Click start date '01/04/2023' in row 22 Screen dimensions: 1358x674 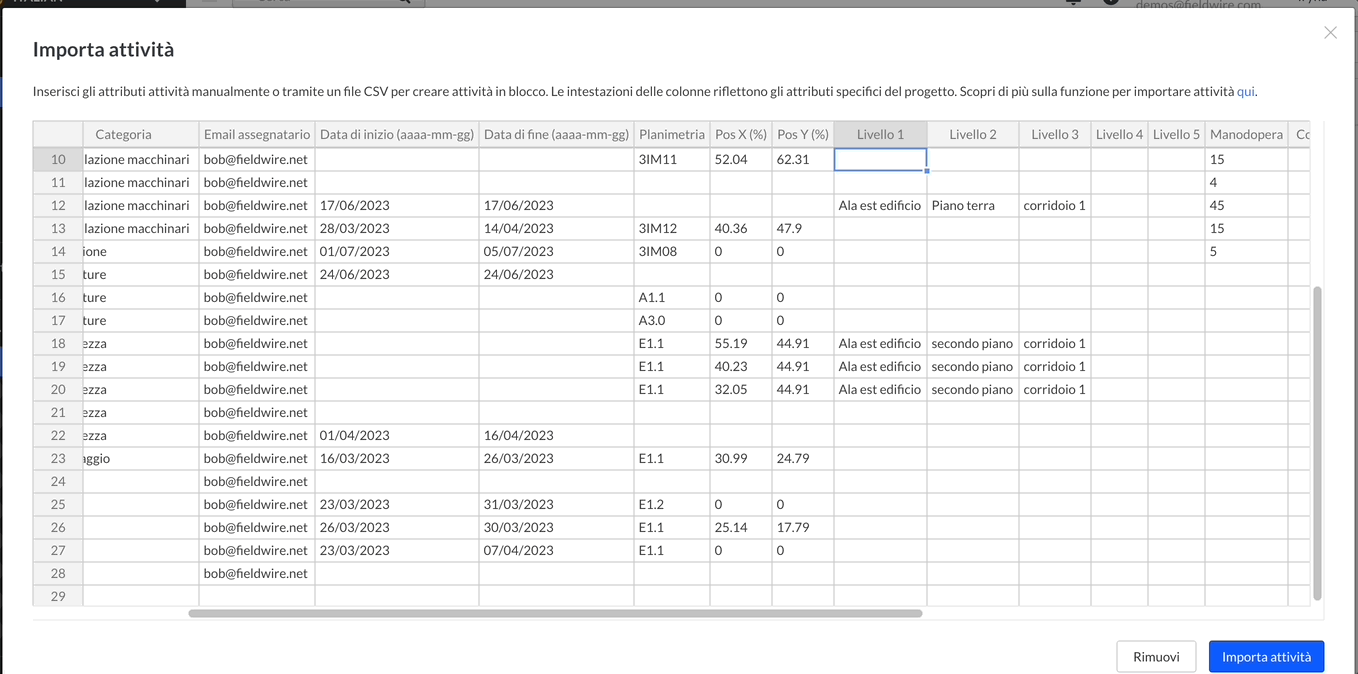[397, 435]
